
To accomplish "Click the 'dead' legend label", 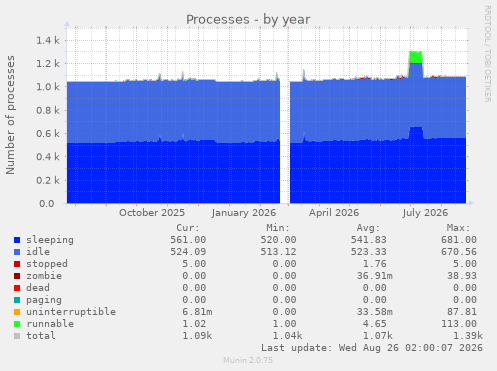I will click(x=38, y=288).
